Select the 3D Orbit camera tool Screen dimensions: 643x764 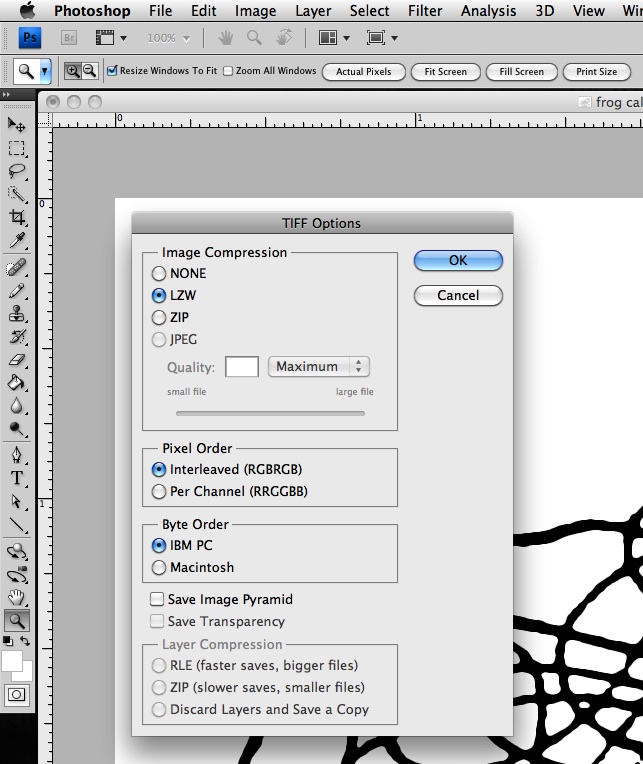pyautogui.click(x=17, y=575)
